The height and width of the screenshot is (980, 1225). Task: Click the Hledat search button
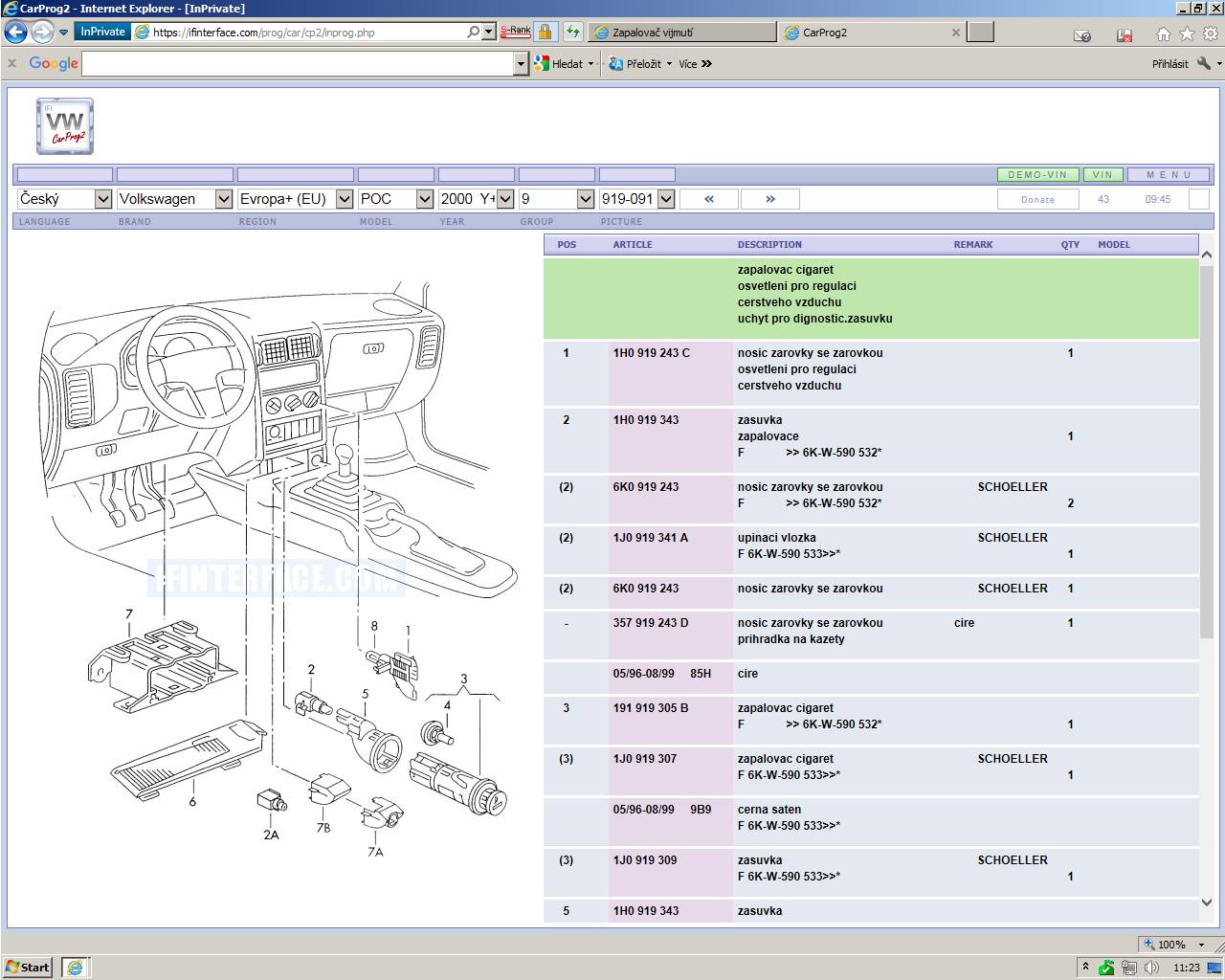tap(559, 64)
